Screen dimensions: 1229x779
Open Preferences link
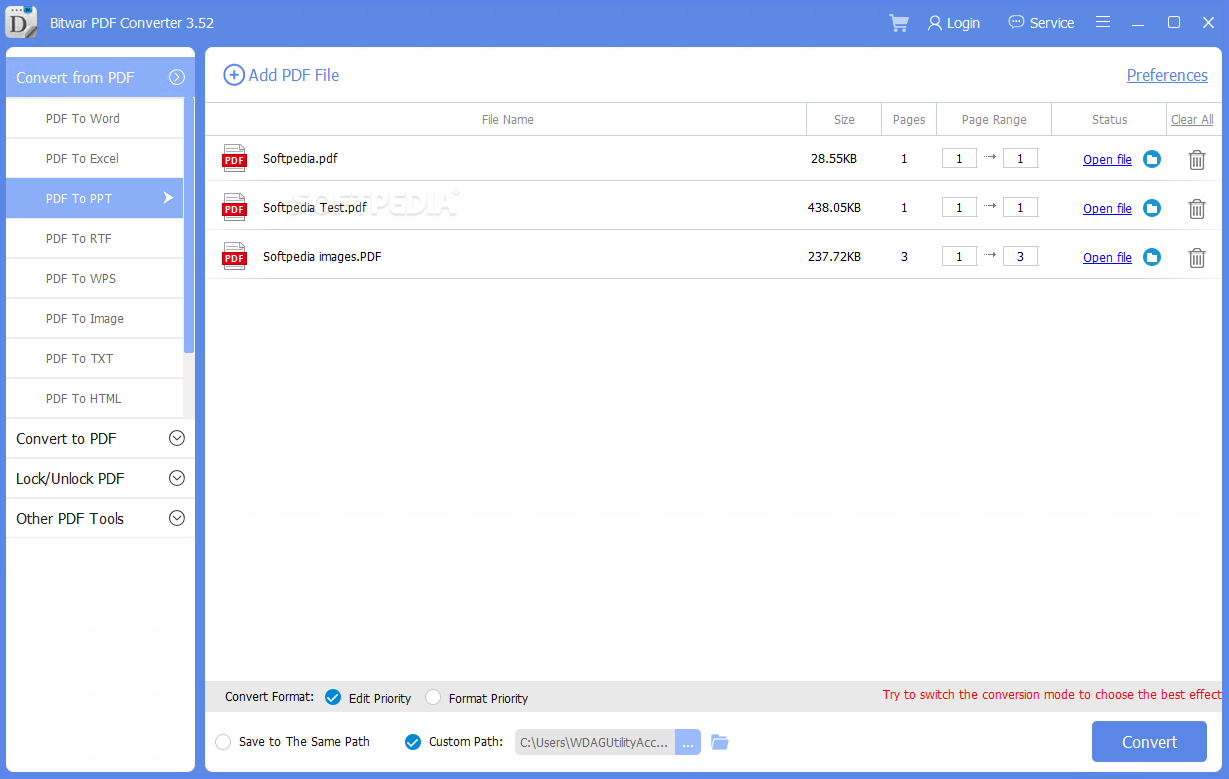click(1167, 75)
